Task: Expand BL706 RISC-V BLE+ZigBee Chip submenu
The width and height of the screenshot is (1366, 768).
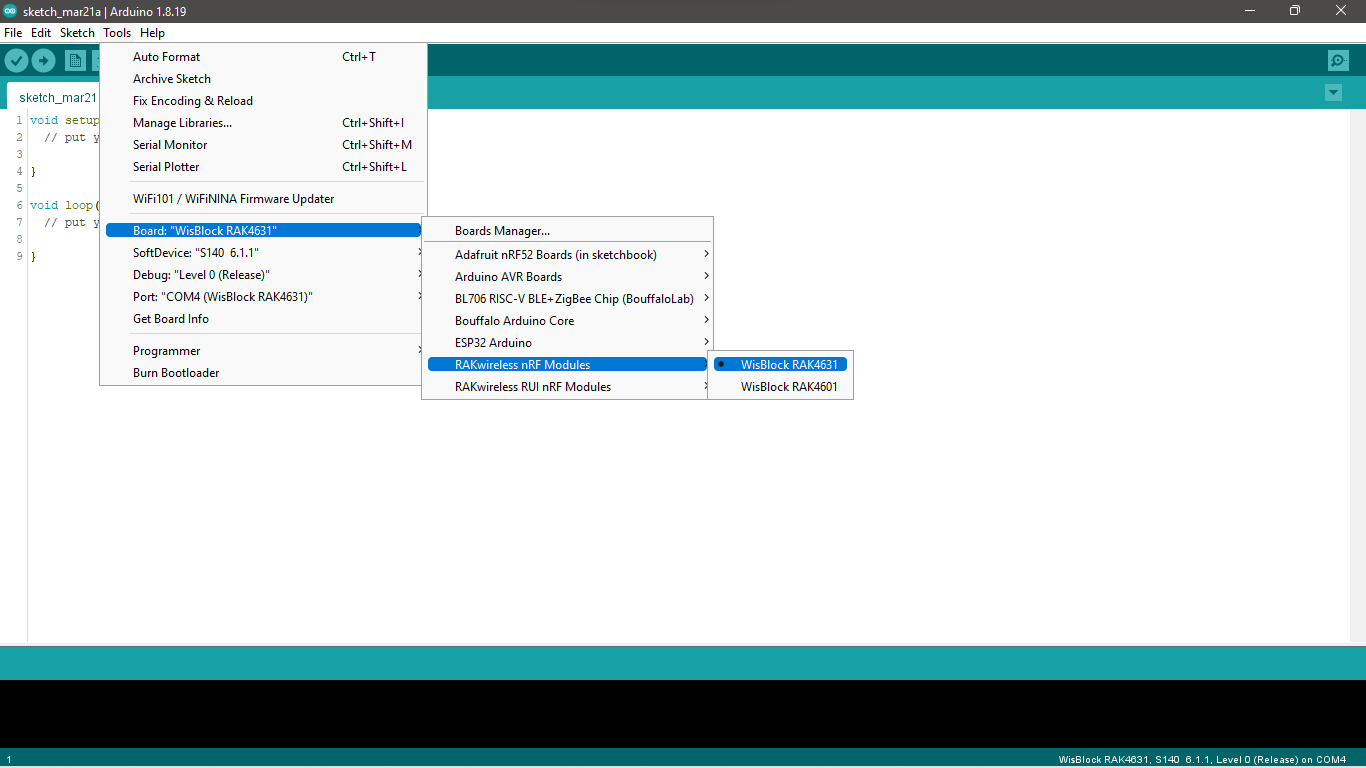Action: [567, 299]
